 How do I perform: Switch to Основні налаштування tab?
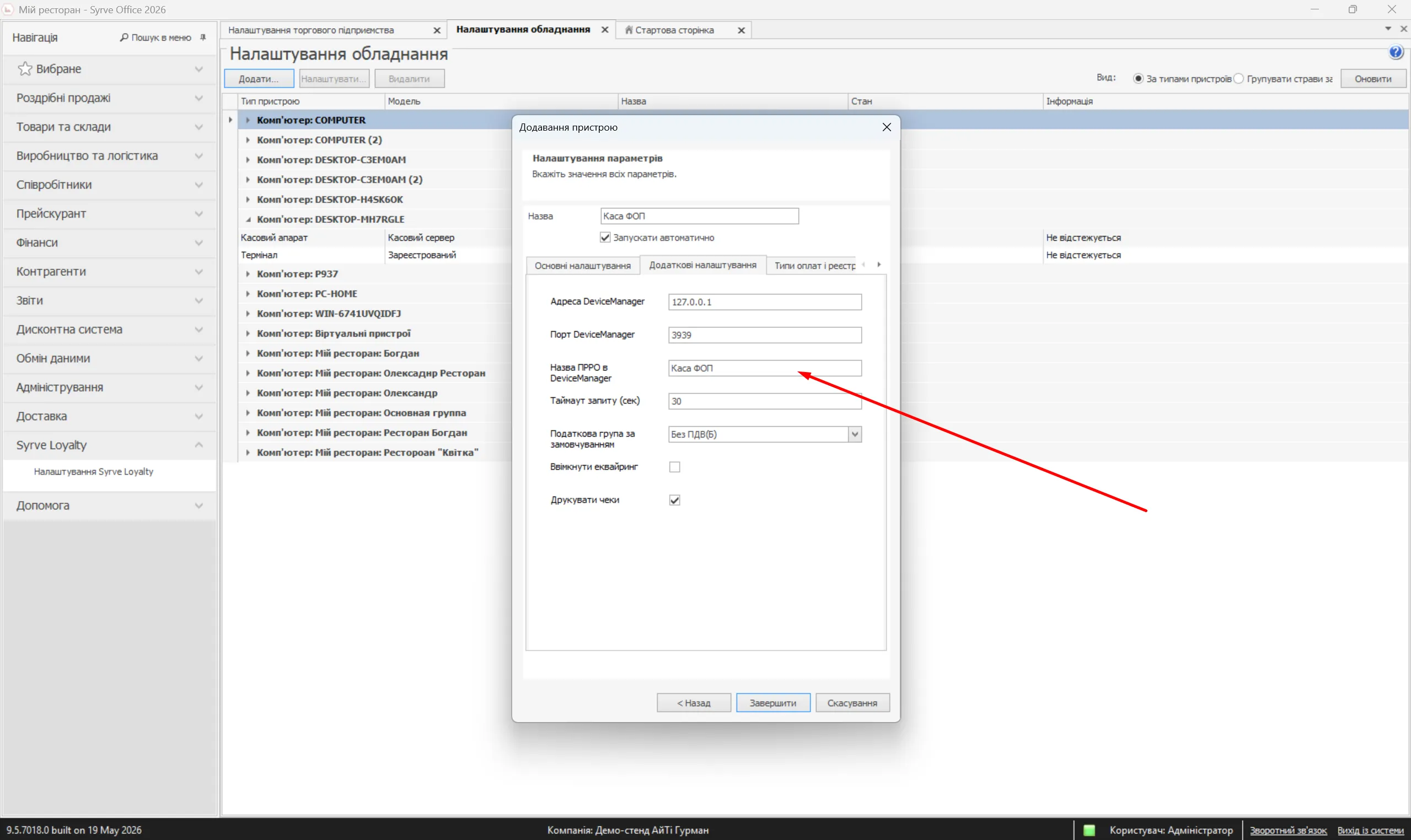point(583,266)
